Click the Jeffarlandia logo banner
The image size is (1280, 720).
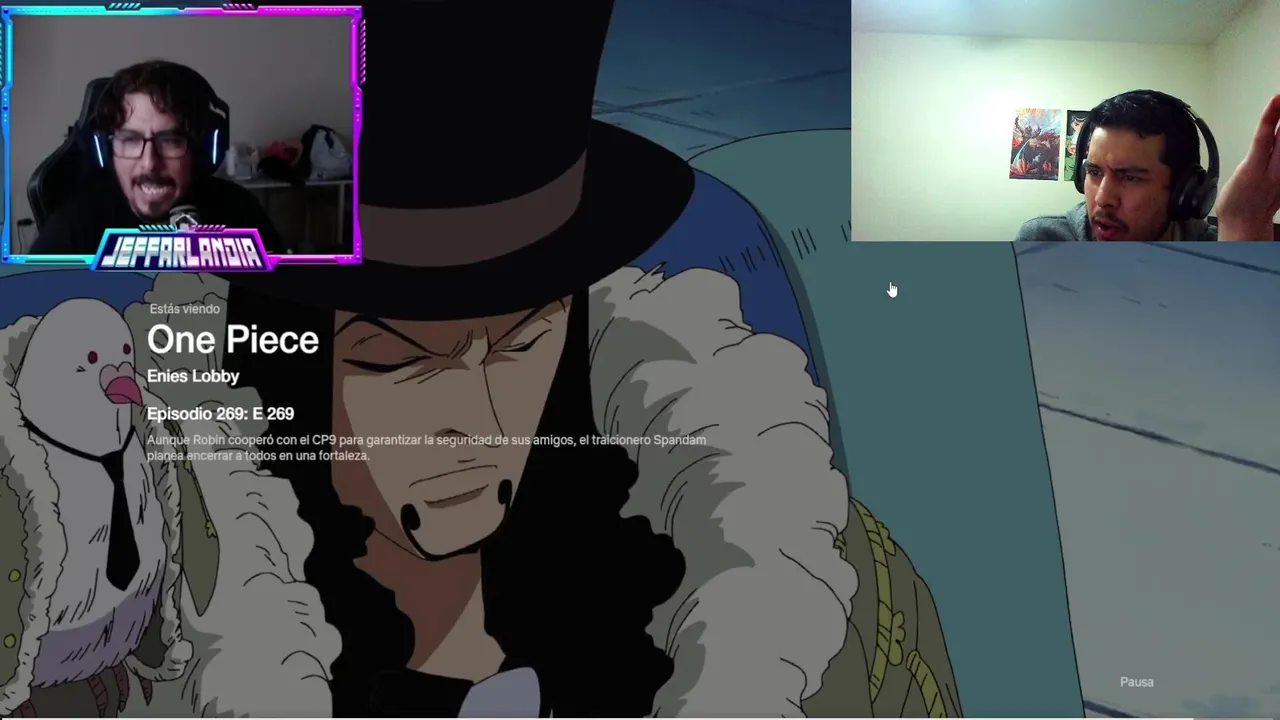[182, 249]
